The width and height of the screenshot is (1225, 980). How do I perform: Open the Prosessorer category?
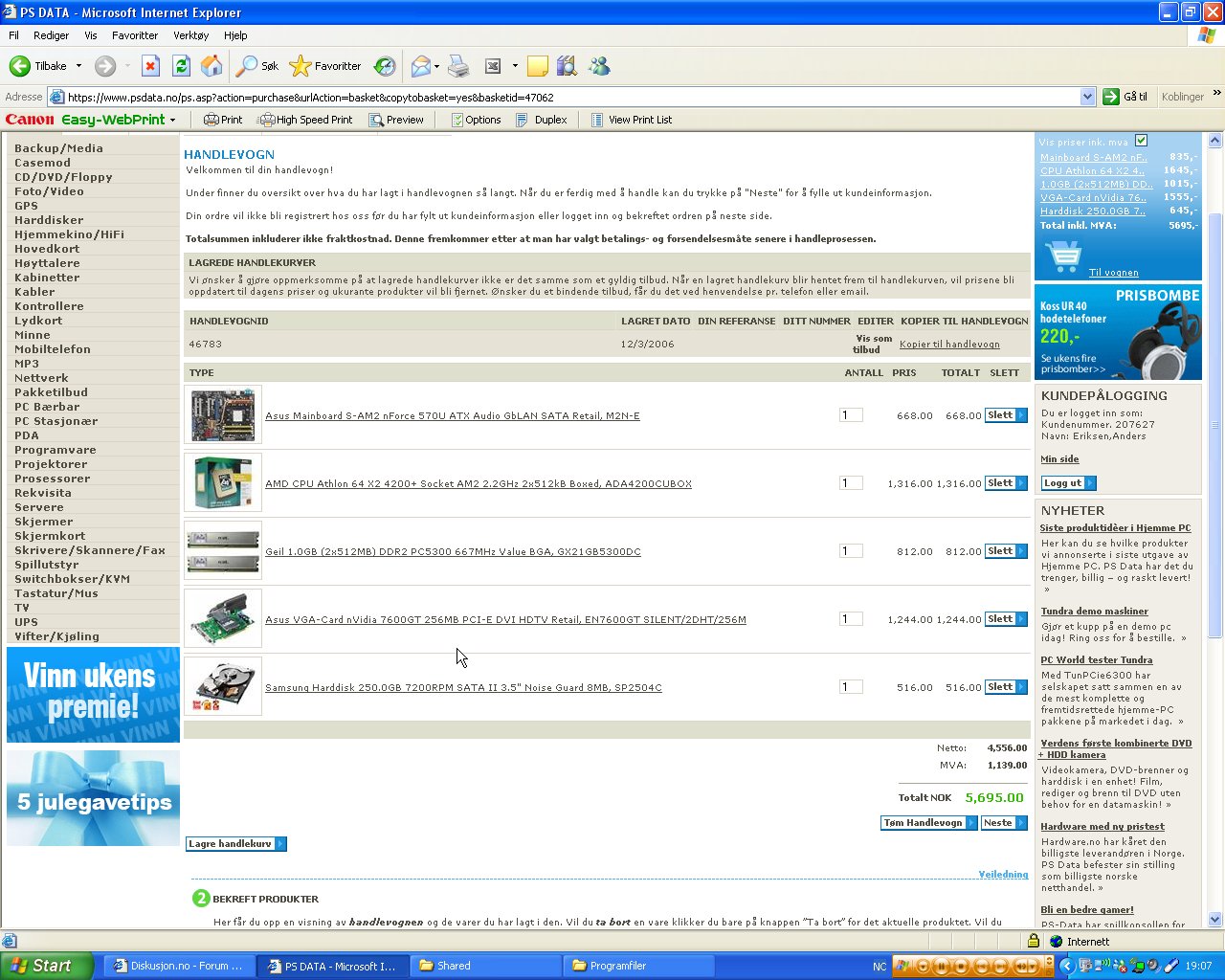point(53,479)
